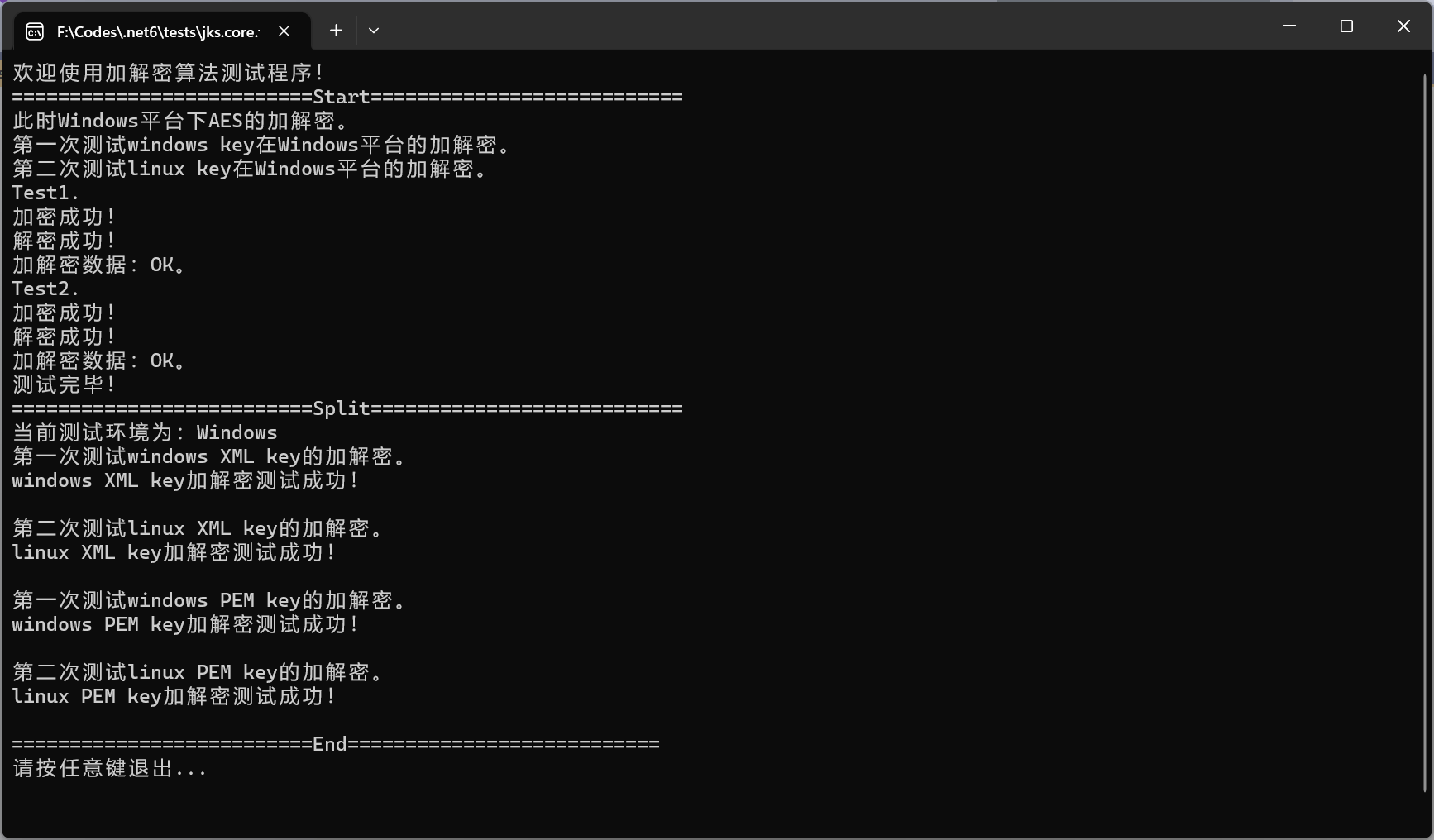Click the Start separator line
This screenshot has width=1434, height=840.
tap(347, 98)
